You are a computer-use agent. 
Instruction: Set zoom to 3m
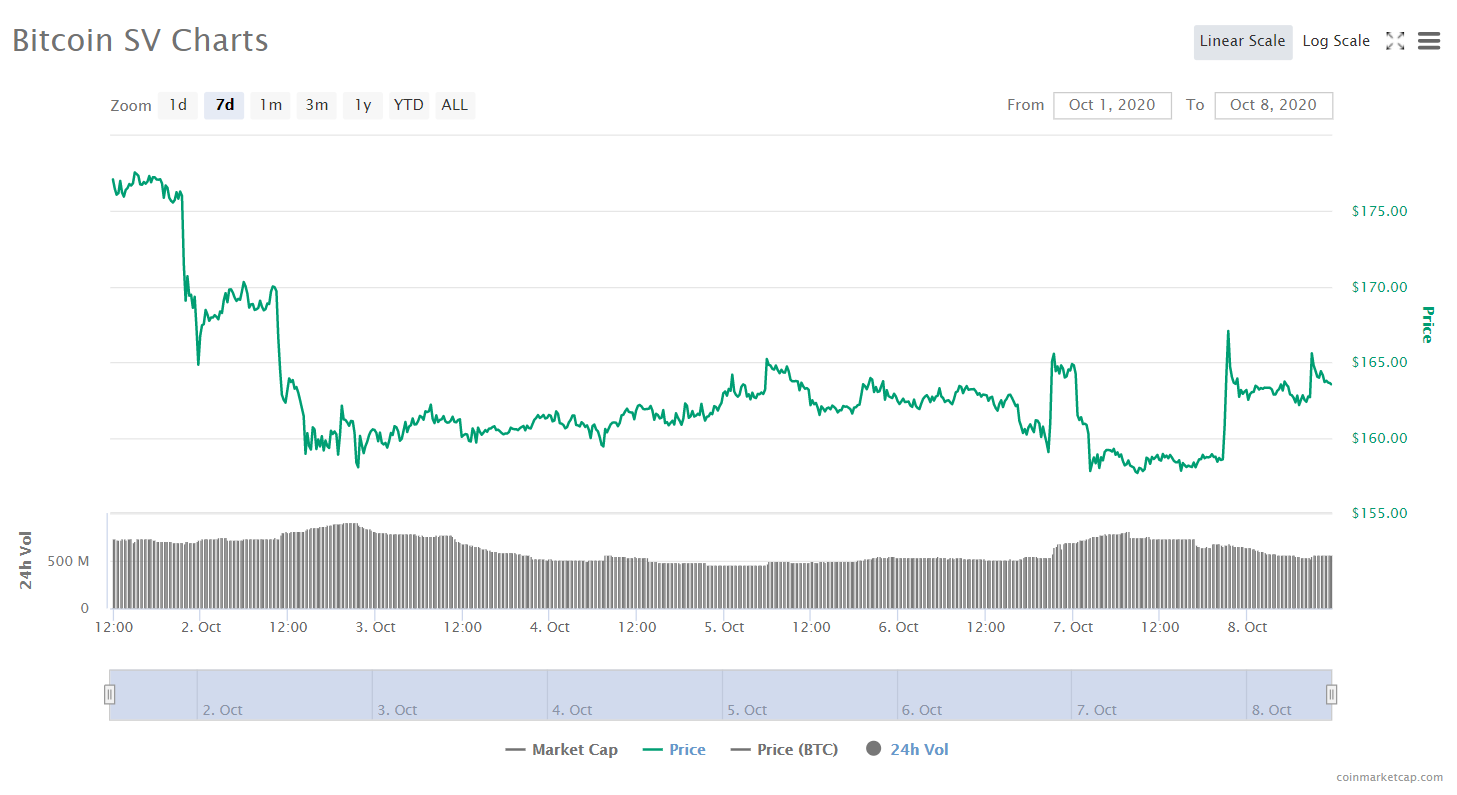[x=317, y=105]
